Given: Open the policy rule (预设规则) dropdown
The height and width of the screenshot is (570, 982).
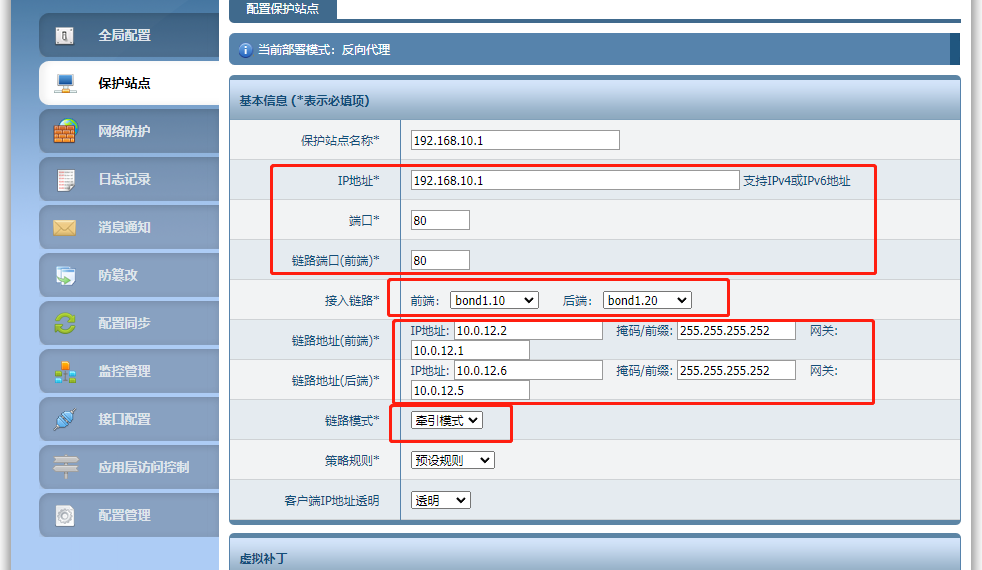Looking at the screenshot, I should [452, 460].
